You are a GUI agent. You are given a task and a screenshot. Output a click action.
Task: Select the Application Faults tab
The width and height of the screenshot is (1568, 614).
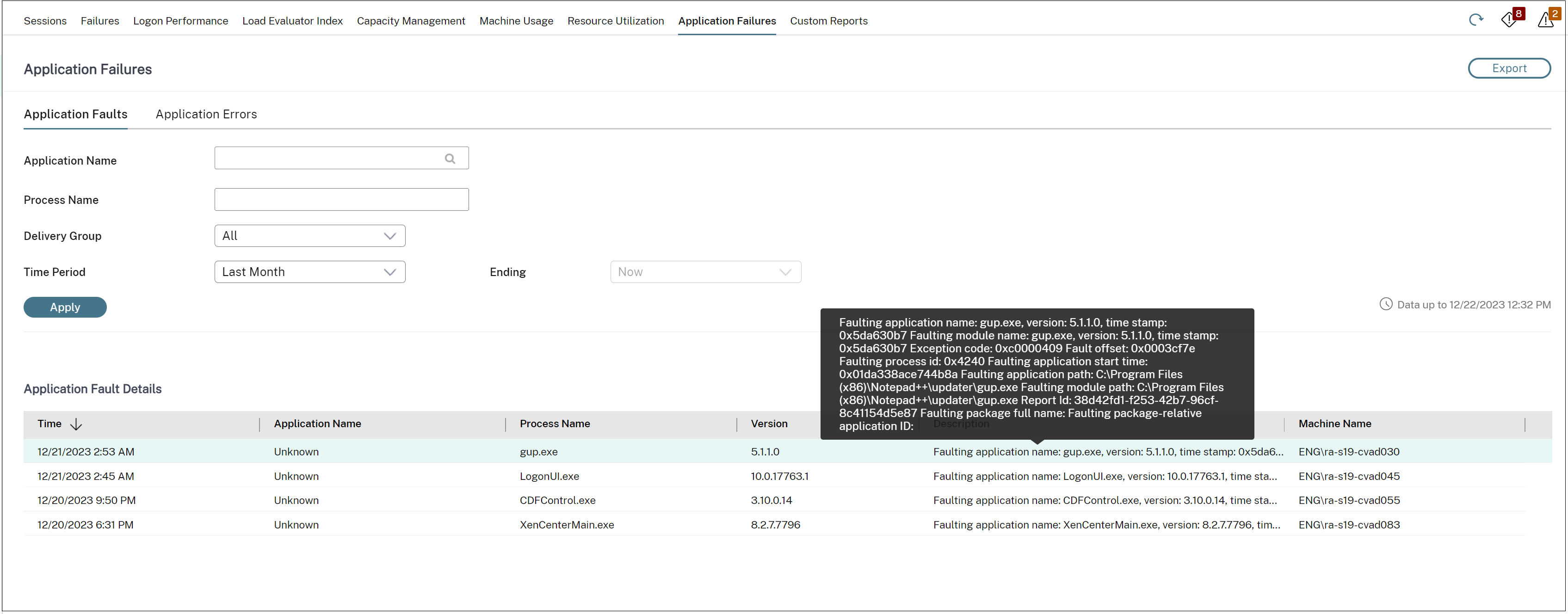pos(74,113)
